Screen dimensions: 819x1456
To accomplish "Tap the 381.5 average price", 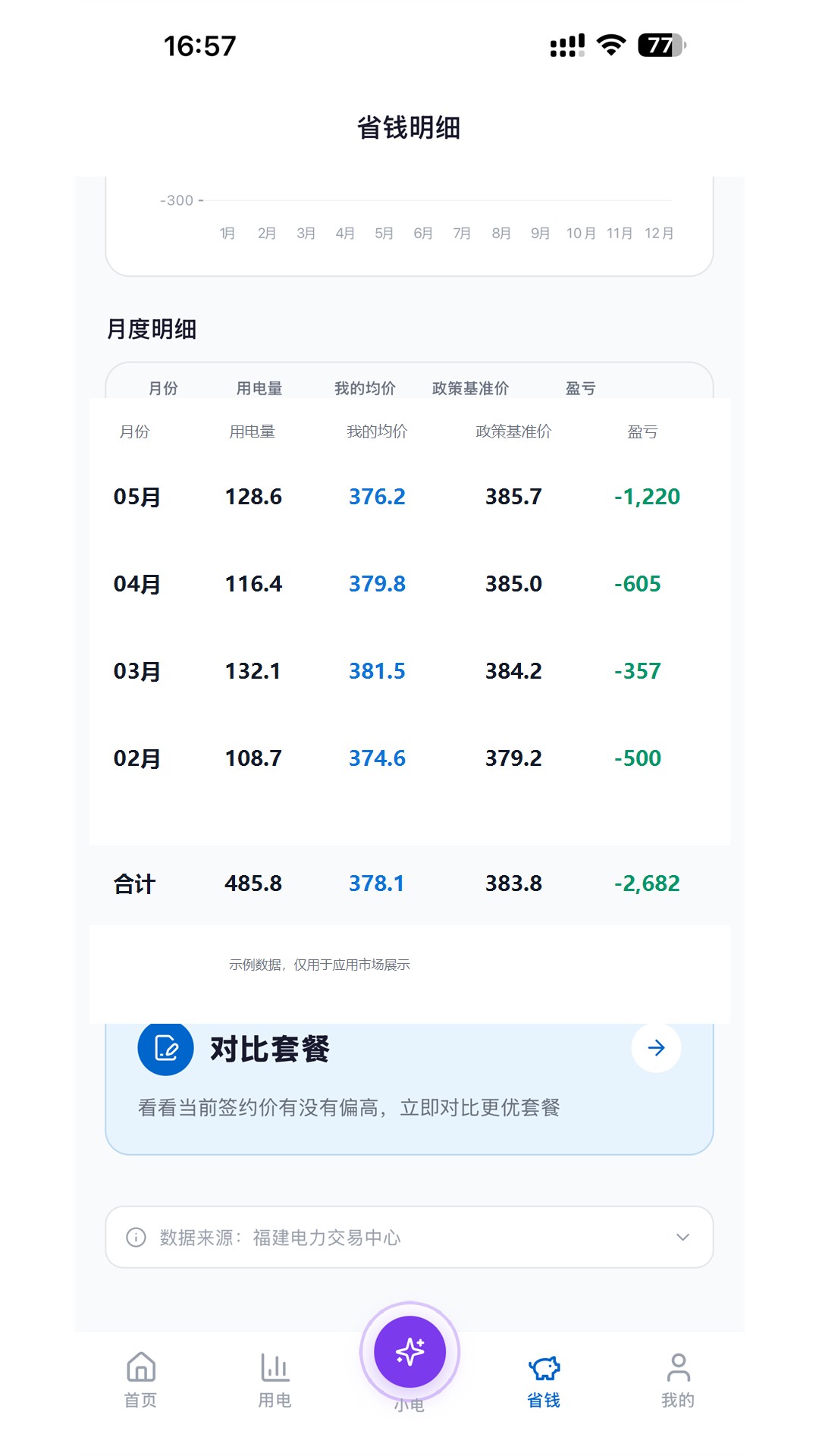I will coord(377,671).
